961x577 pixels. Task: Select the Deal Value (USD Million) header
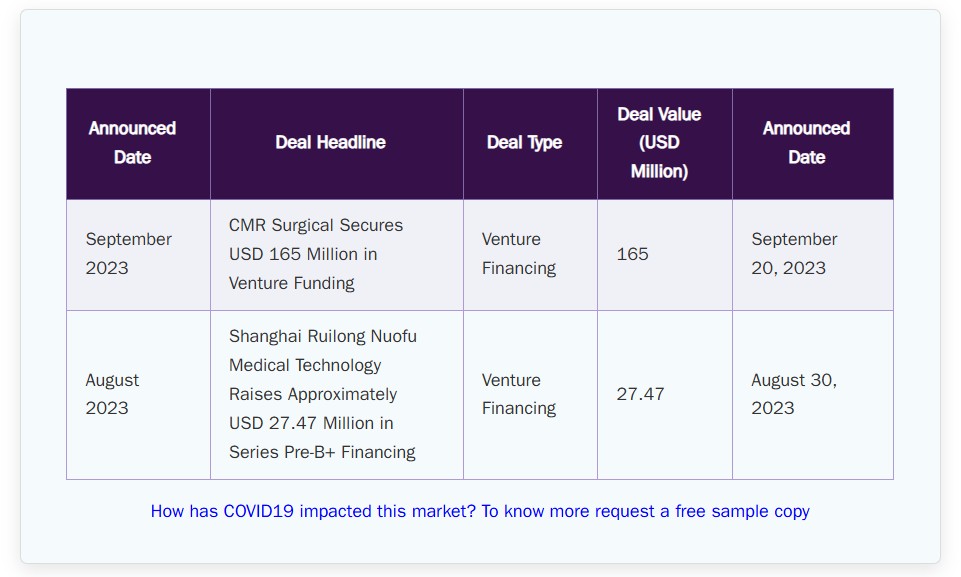point(665,144)
